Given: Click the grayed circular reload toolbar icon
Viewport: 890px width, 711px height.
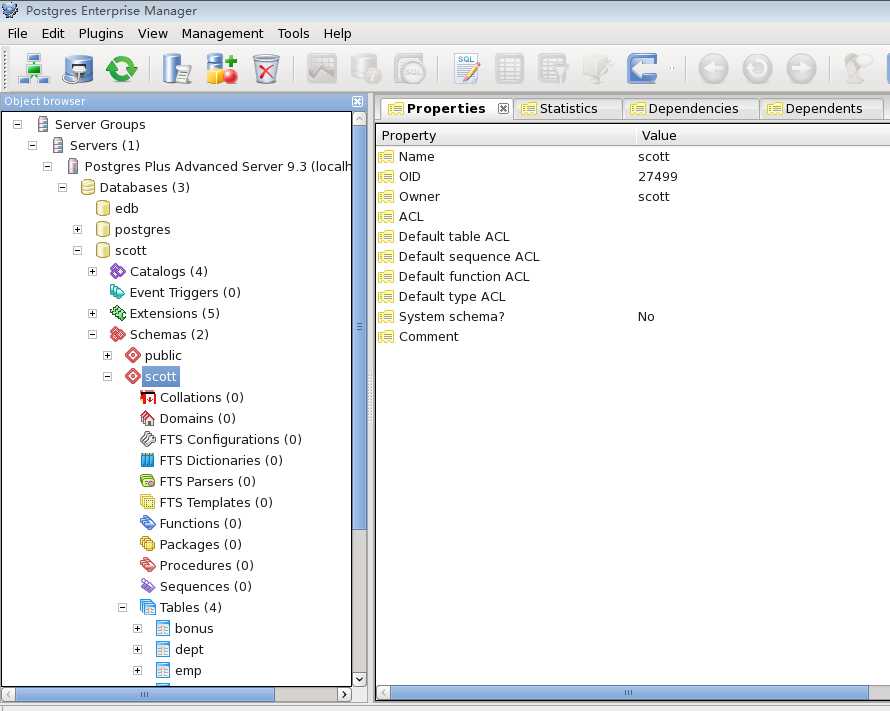Looking at the screenshot, I should point(757,69).
